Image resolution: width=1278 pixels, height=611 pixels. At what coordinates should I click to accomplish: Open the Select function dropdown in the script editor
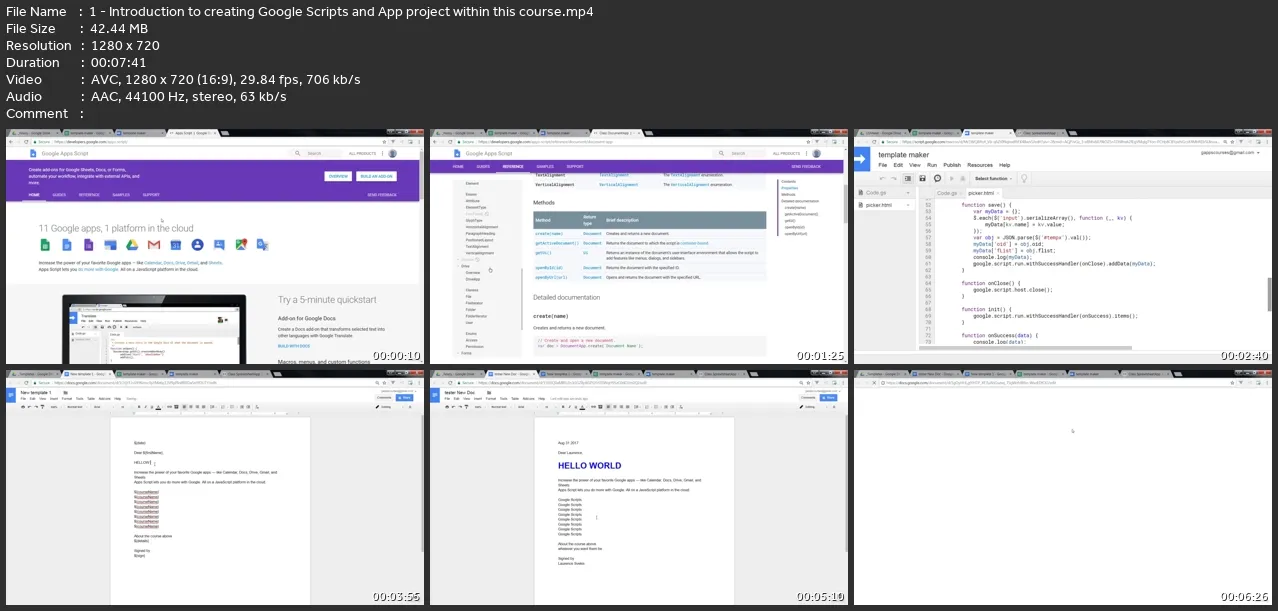point(995,178)
